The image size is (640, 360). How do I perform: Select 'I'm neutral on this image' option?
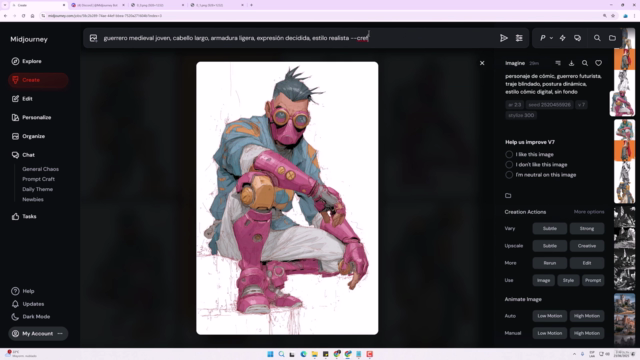tap(541, 175)
